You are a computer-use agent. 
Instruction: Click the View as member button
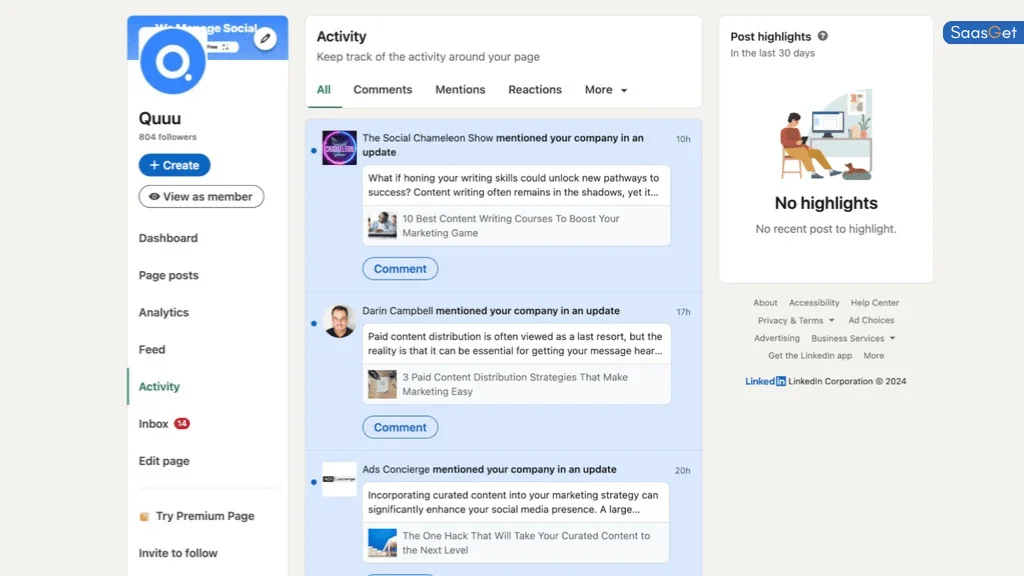pos(201,197)
